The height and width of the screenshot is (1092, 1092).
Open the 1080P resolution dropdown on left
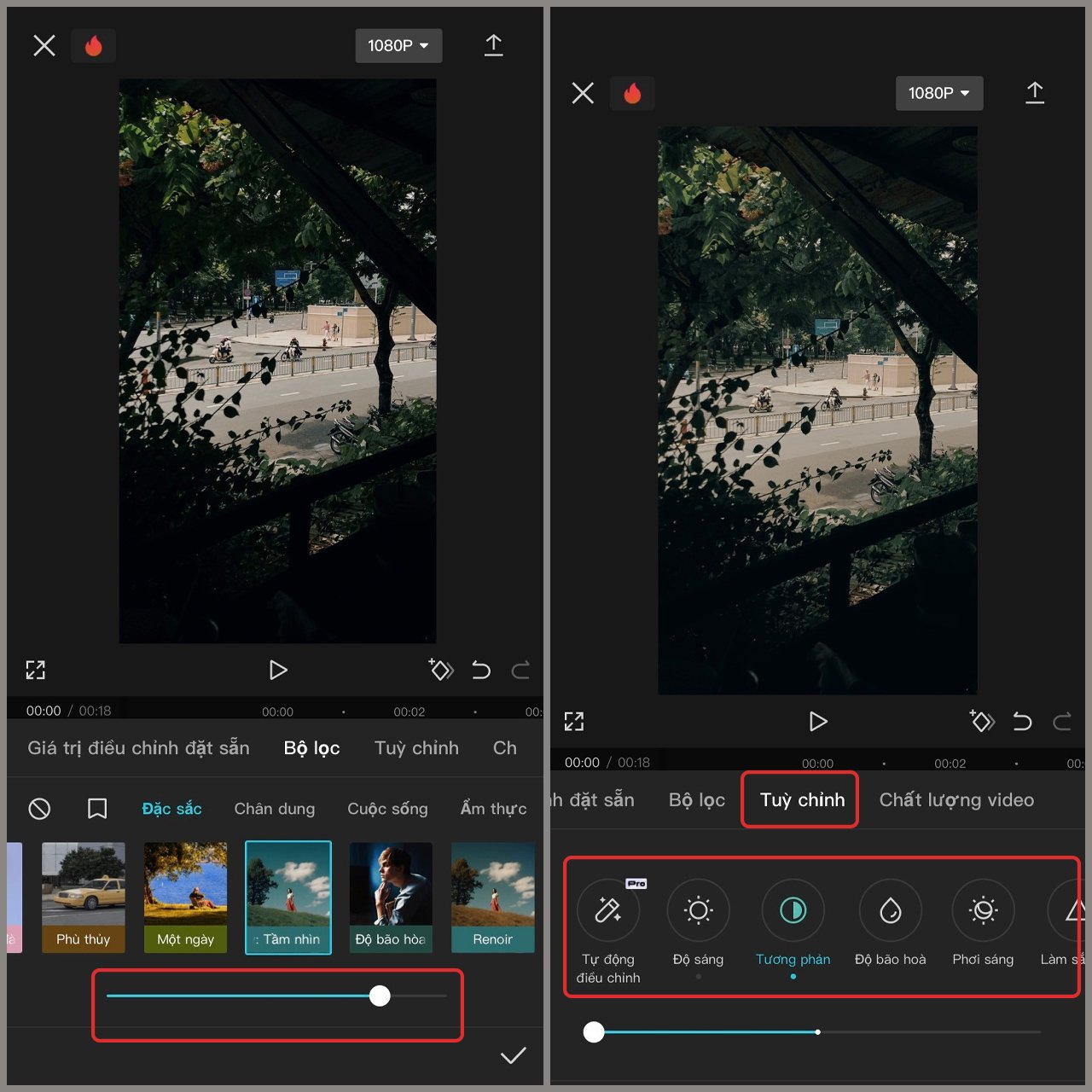click(398, 46)
